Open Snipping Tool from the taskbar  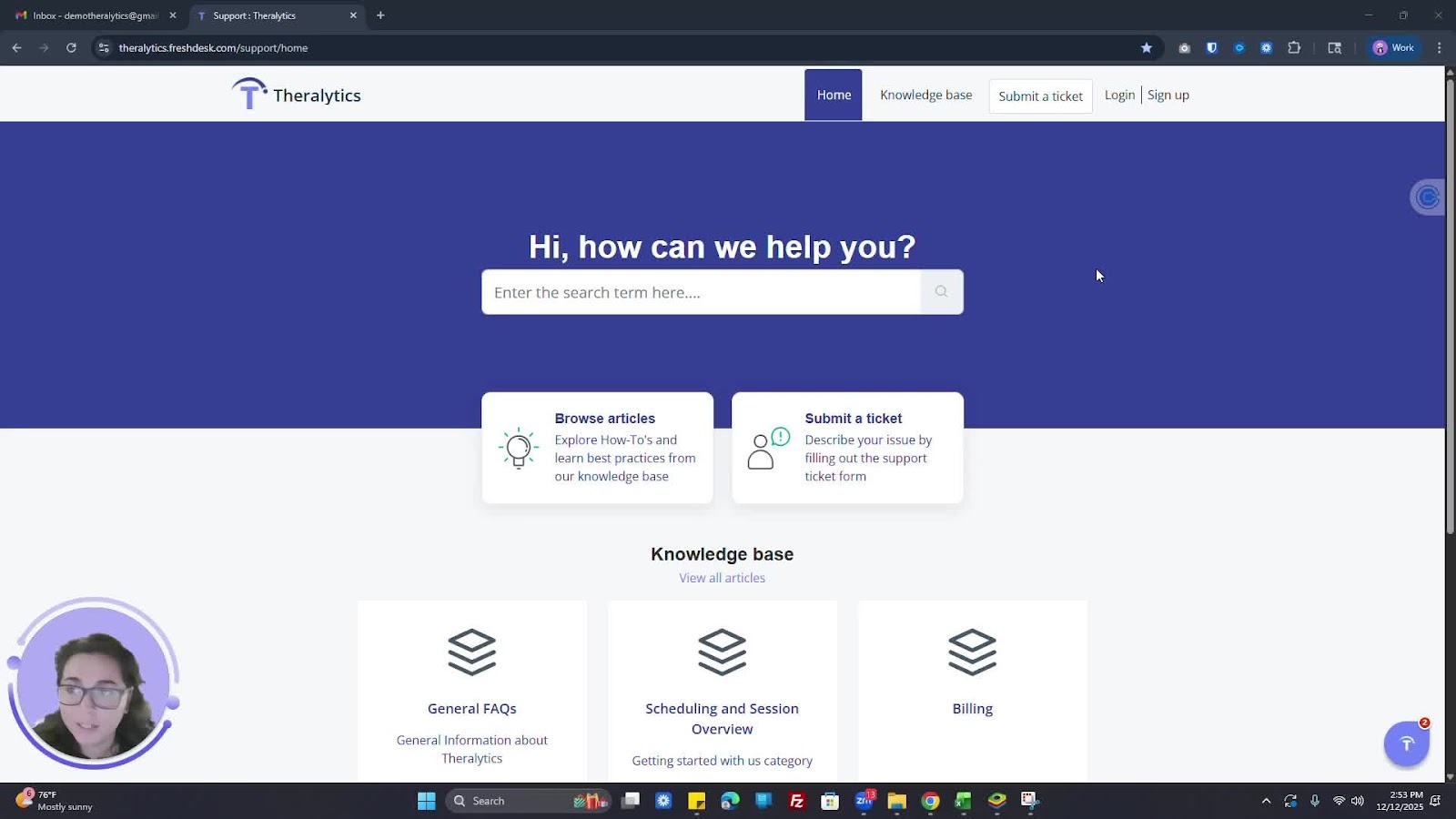pyautogui.click(x=1029, y=801)
